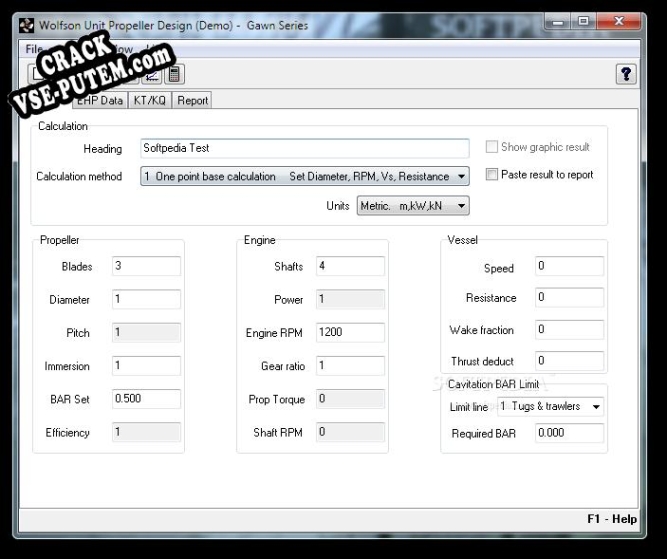Select the Wake fraction field
The image size is (667, 559).
569,329
